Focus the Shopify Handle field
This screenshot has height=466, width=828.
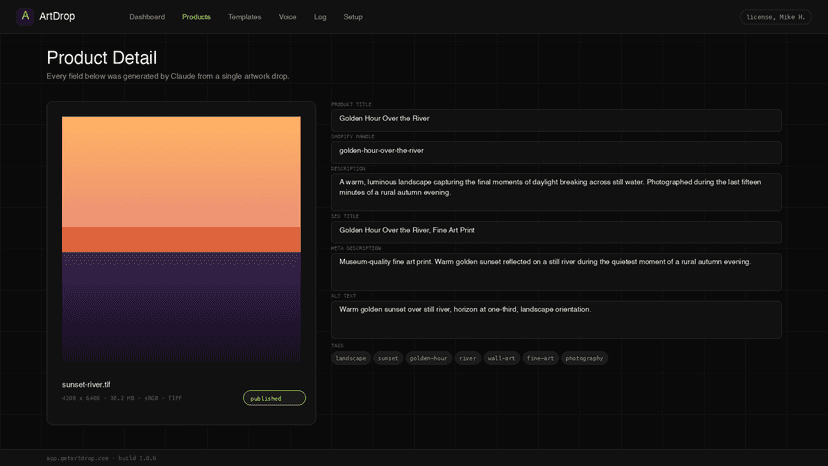(556, 152)
